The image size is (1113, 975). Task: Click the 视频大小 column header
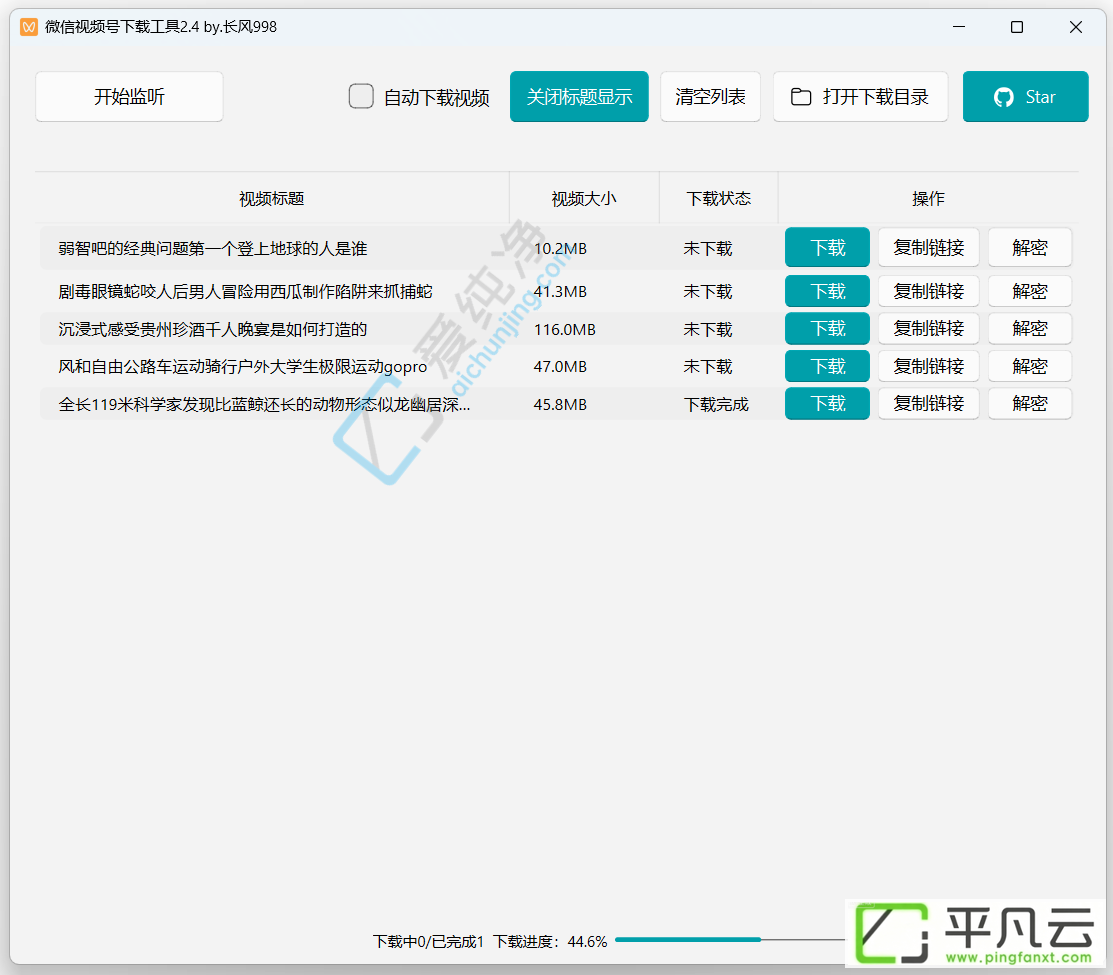click(584, 199)
